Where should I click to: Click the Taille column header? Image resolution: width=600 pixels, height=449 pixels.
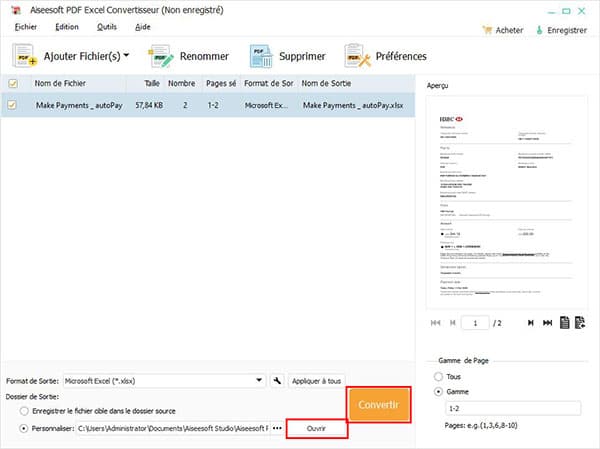152,83
